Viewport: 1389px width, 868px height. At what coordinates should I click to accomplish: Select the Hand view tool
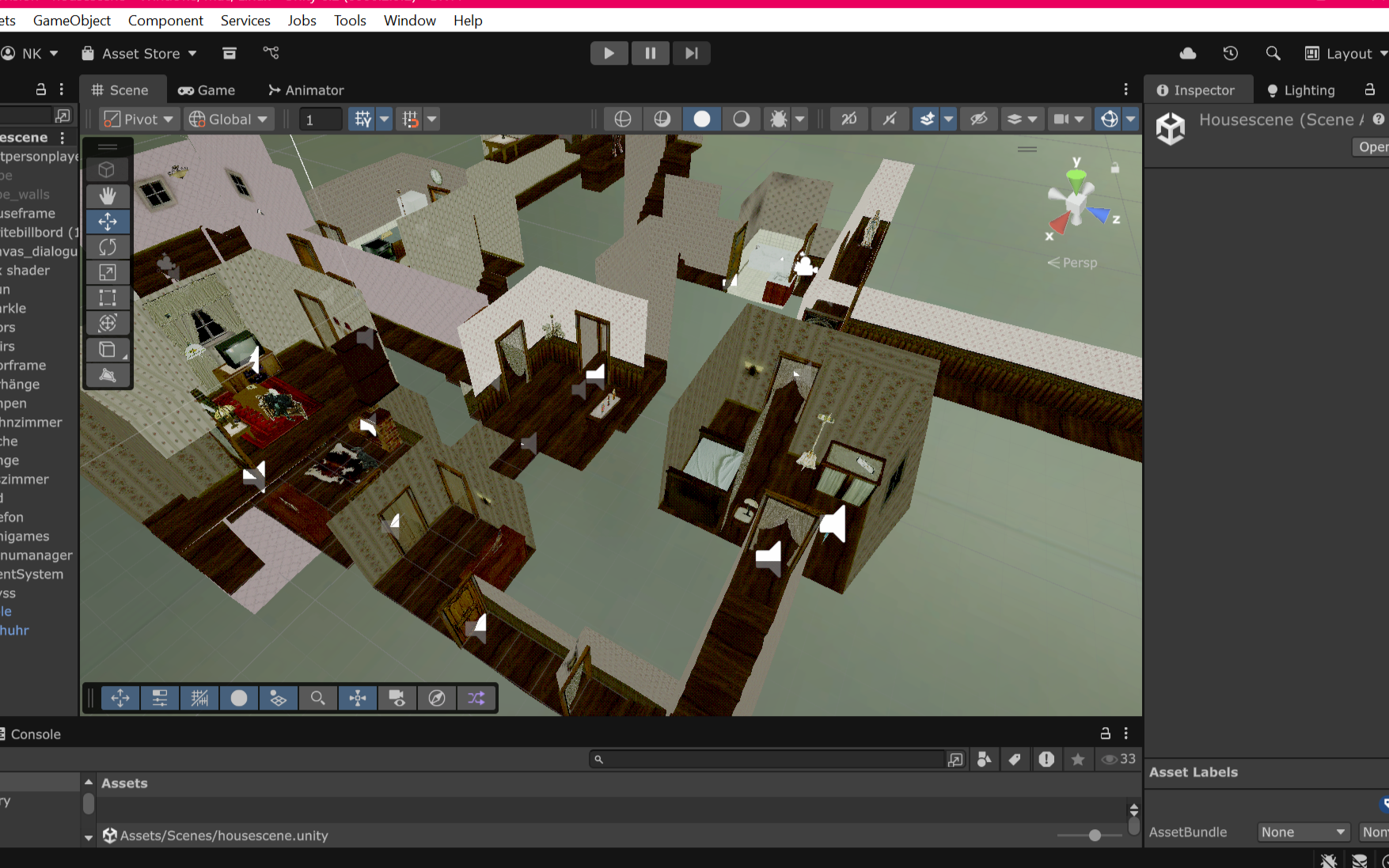click(x=108, y=195)
